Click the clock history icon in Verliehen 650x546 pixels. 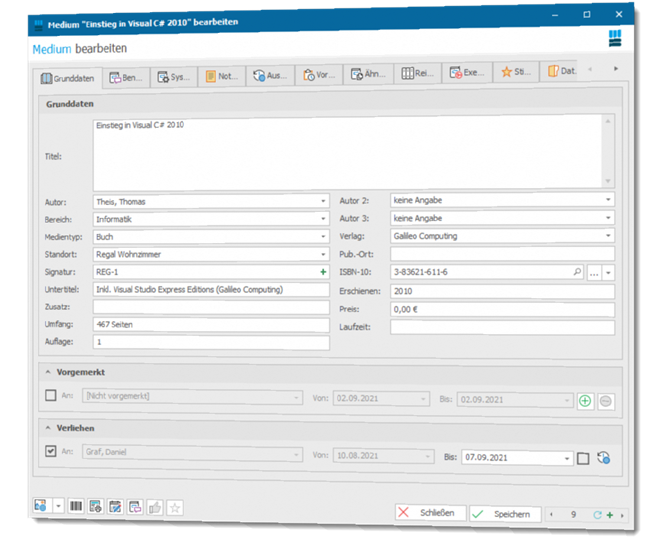604,458
